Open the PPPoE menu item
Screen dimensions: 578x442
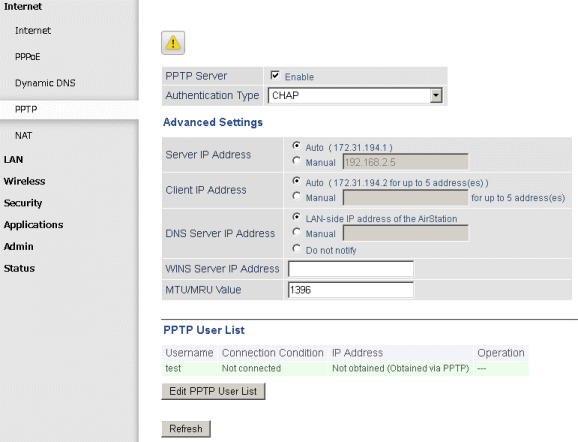point(28,57)
